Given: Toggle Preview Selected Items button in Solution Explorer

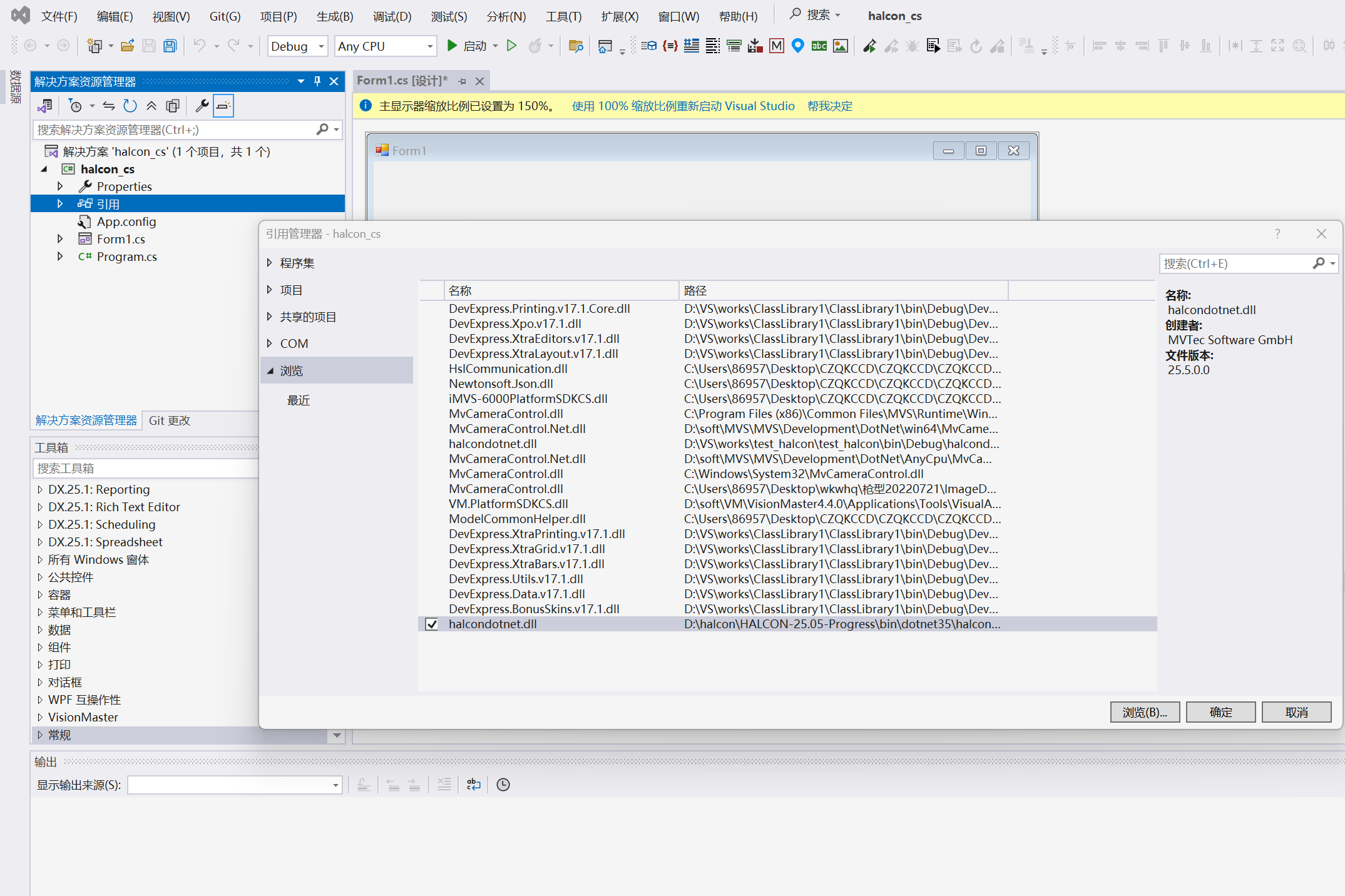Looking at the screenshot, I should click(223, 106).
